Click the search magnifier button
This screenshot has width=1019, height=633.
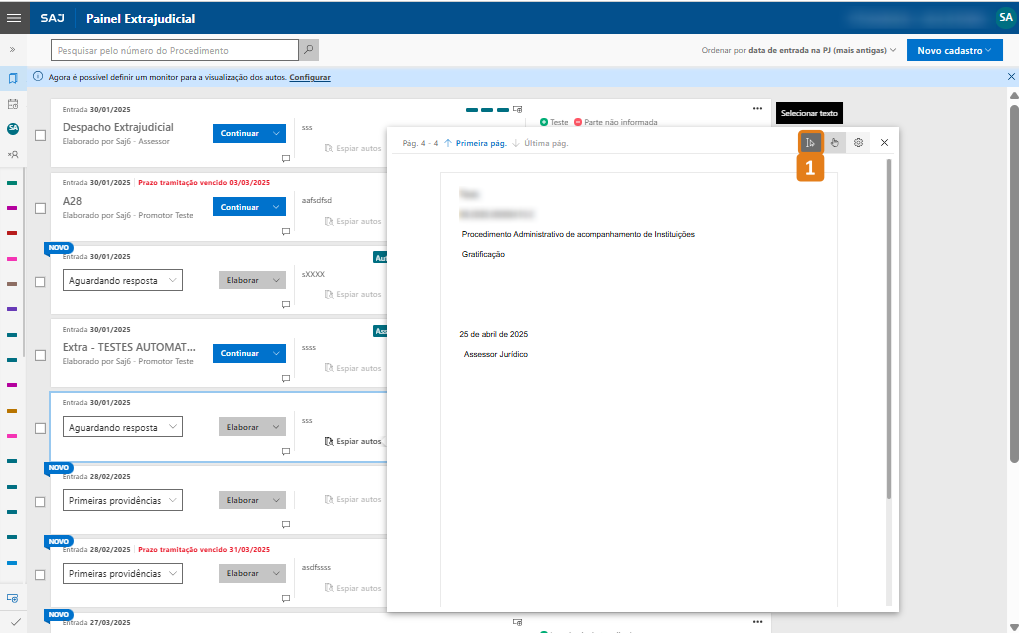point(309,50)
